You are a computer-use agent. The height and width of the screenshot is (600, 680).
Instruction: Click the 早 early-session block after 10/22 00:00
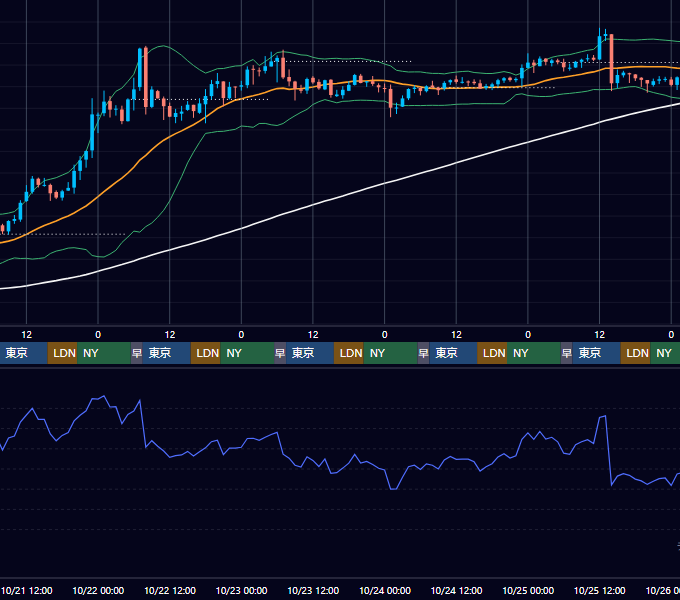[x=137, y=353]
